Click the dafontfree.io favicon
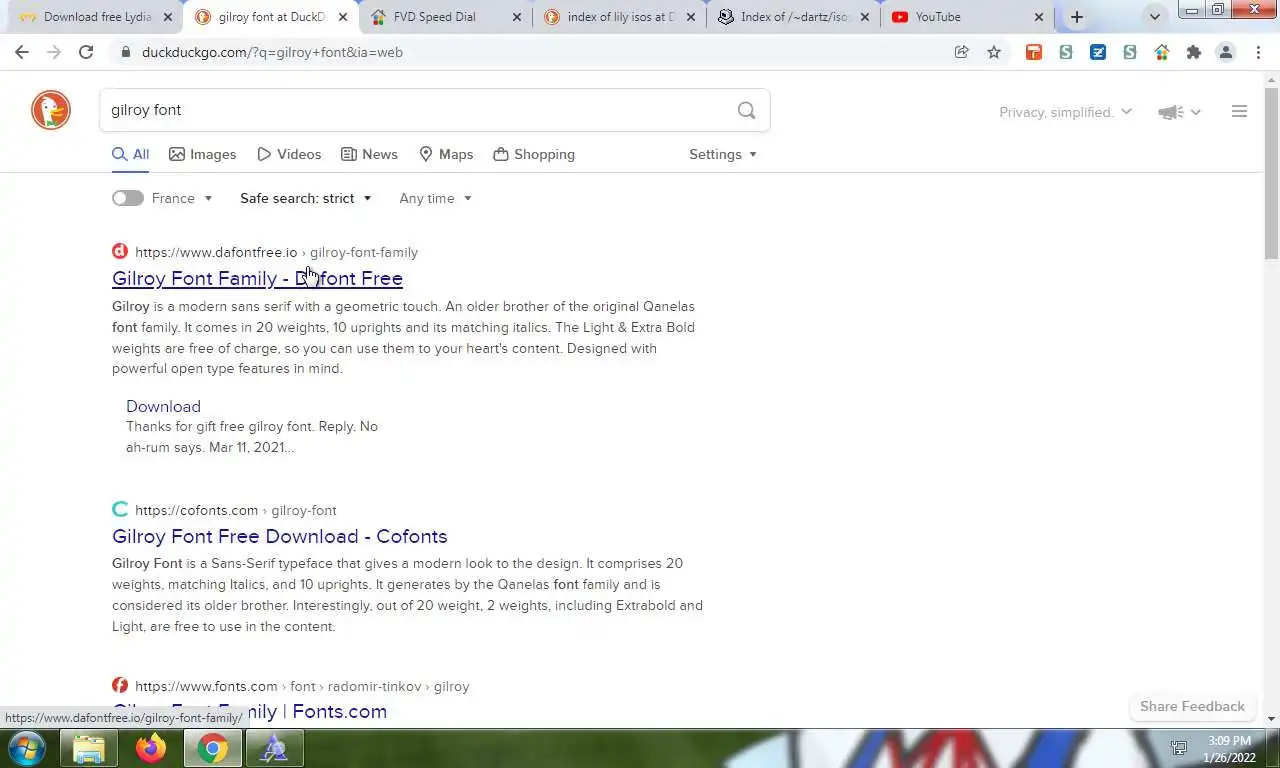This screenshot has width=1280, height=768. 120,251
